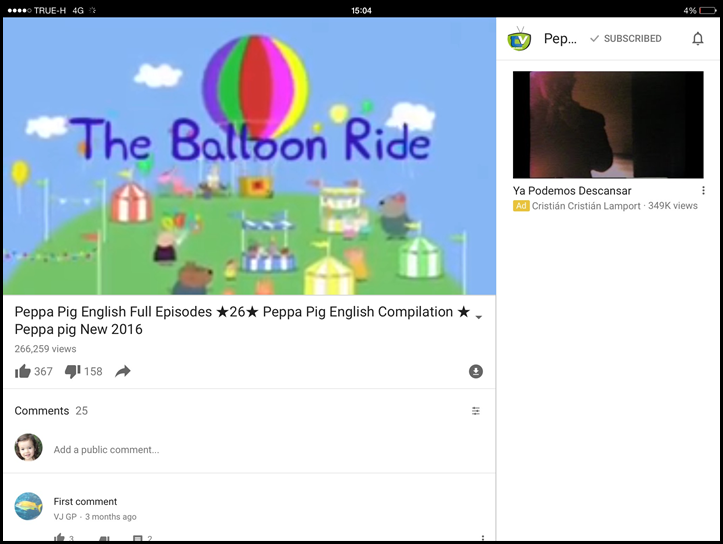
Task: Open Peppa channel avatar icon
Action: pyautogui.click(x=519, y=39)
